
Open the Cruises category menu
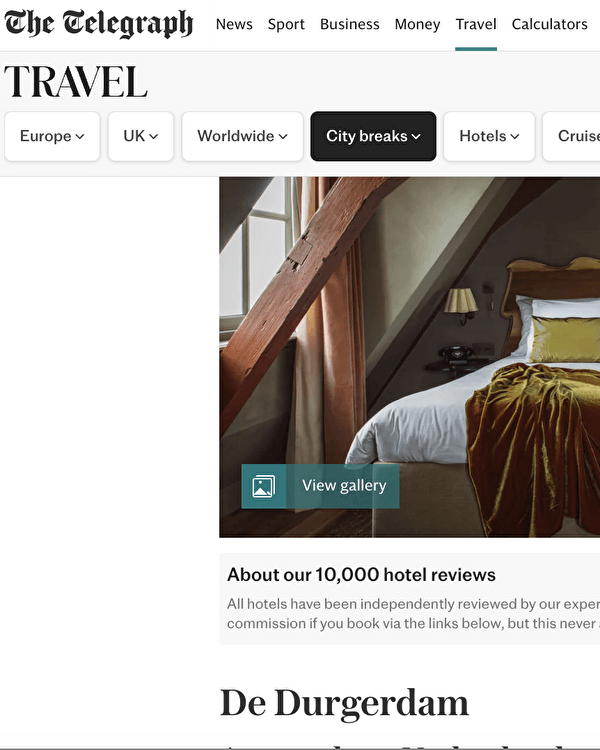point(571,136)
